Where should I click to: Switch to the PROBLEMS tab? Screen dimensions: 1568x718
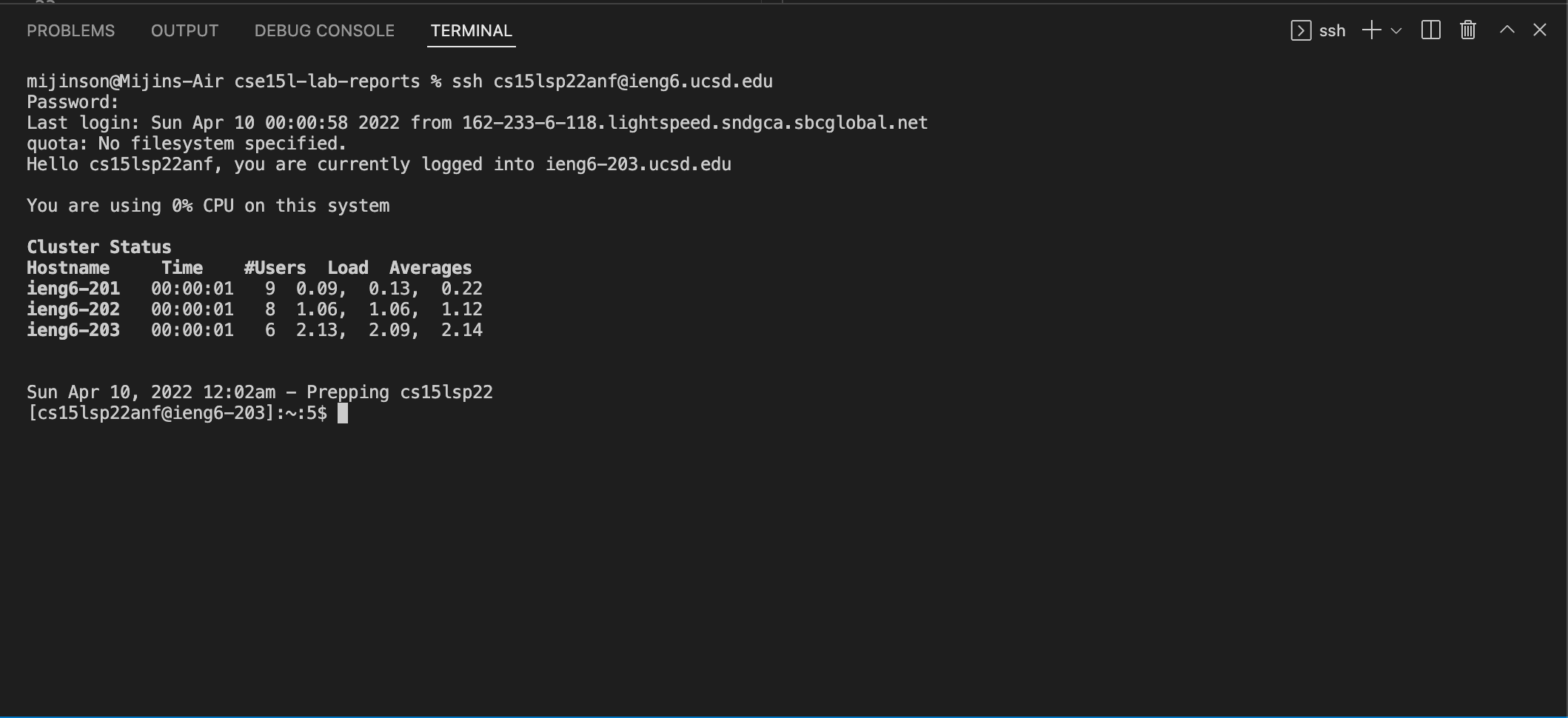point(70,30)
